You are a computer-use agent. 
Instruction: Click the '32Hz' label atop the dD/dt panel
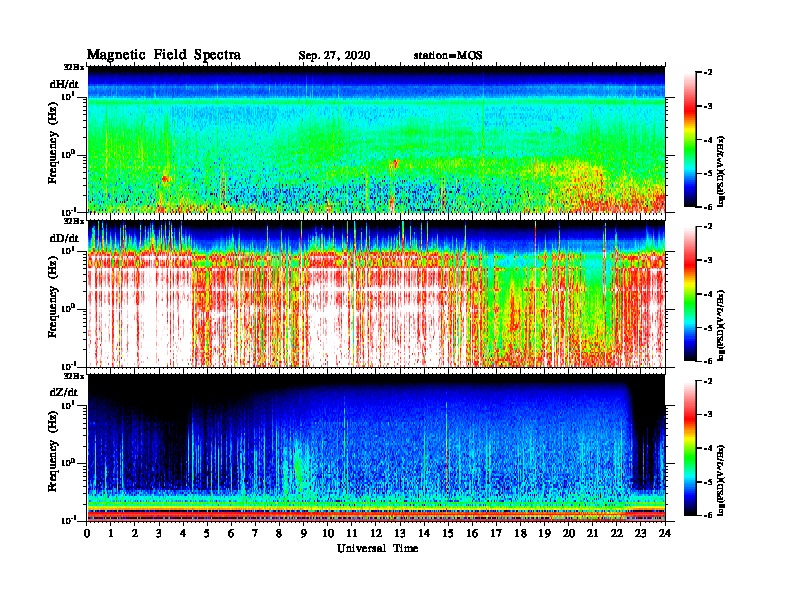(x=73, y=221)
